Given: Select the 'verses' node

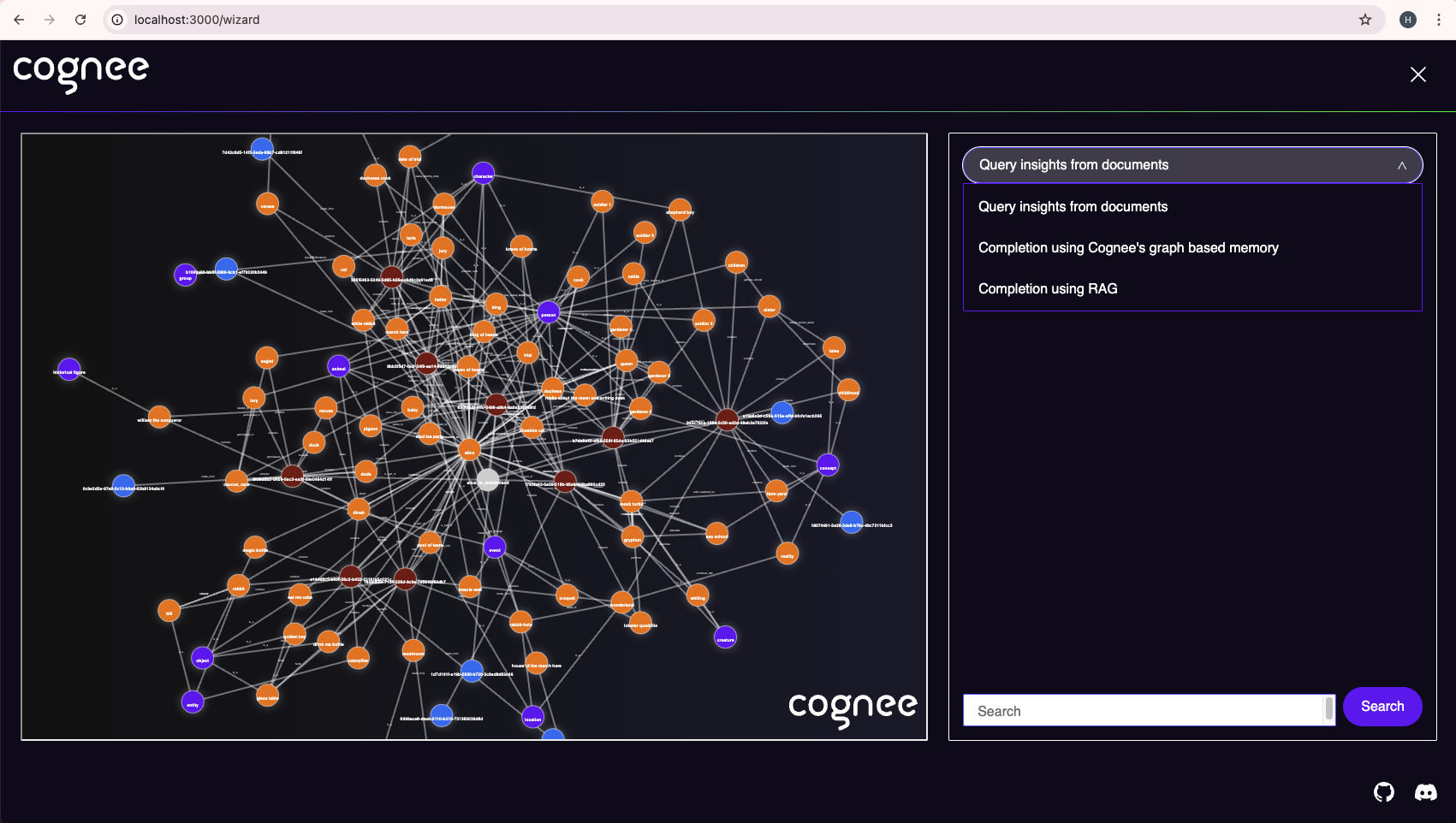Looking at the screenshot, I should [x=268, y=204].
